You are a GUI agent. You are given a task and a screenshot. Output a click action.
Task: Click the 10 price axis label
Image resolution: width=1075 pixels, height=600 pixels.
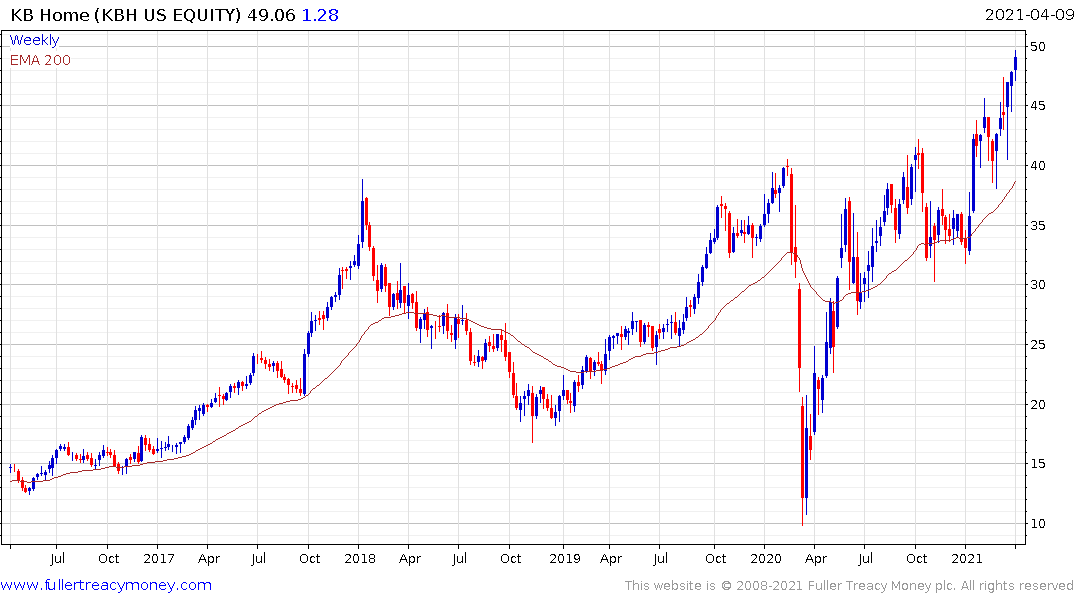point(1037,523)
